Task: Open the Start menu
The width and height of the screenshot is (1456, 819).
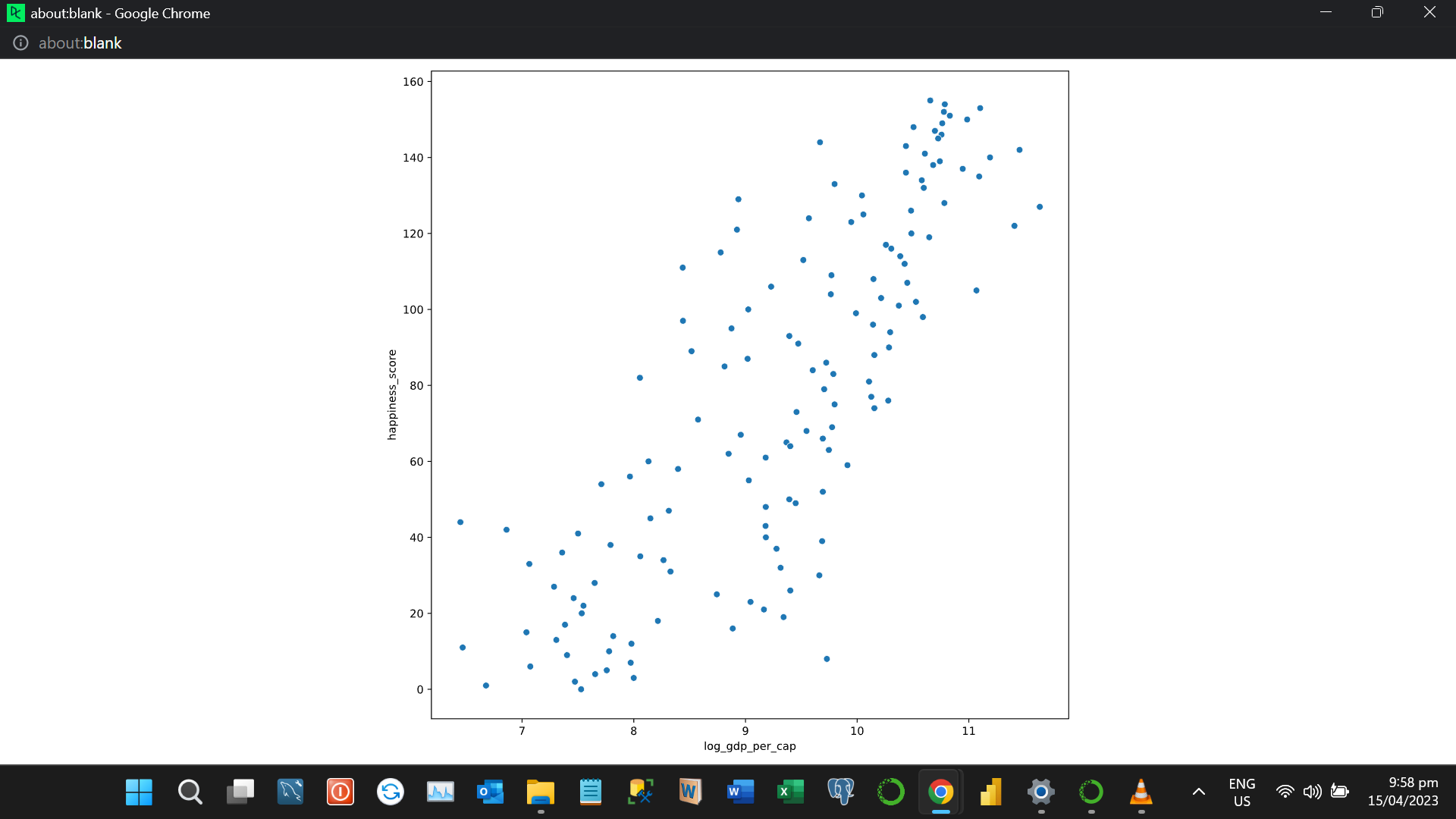Action: [x=138, y=792]
